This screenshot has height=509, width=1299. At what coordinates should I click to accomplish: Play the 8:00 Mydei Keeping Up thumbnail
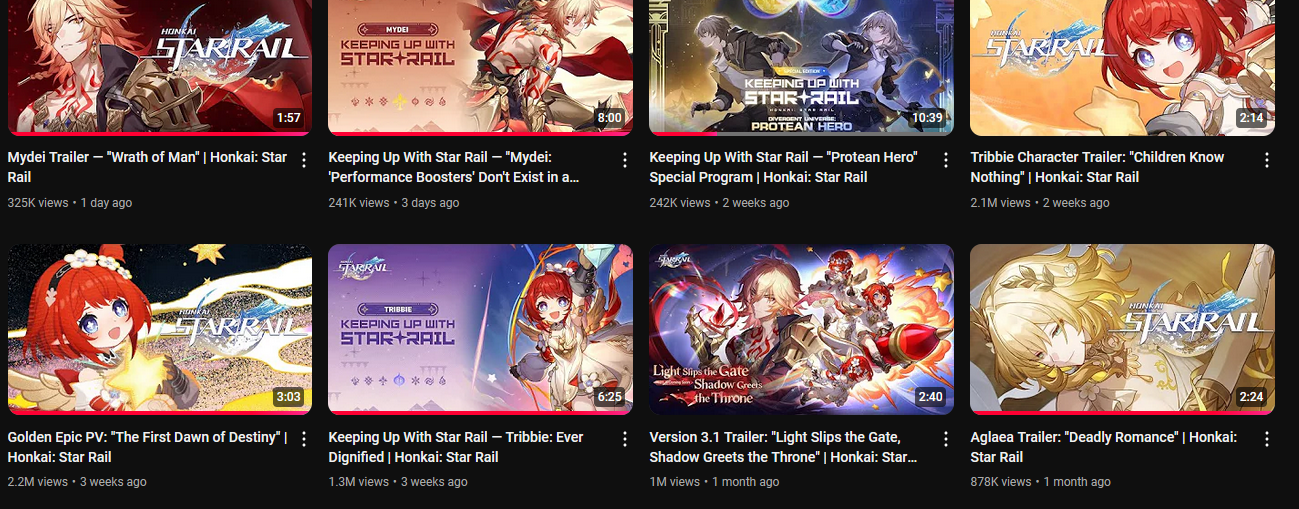[481, 67]
